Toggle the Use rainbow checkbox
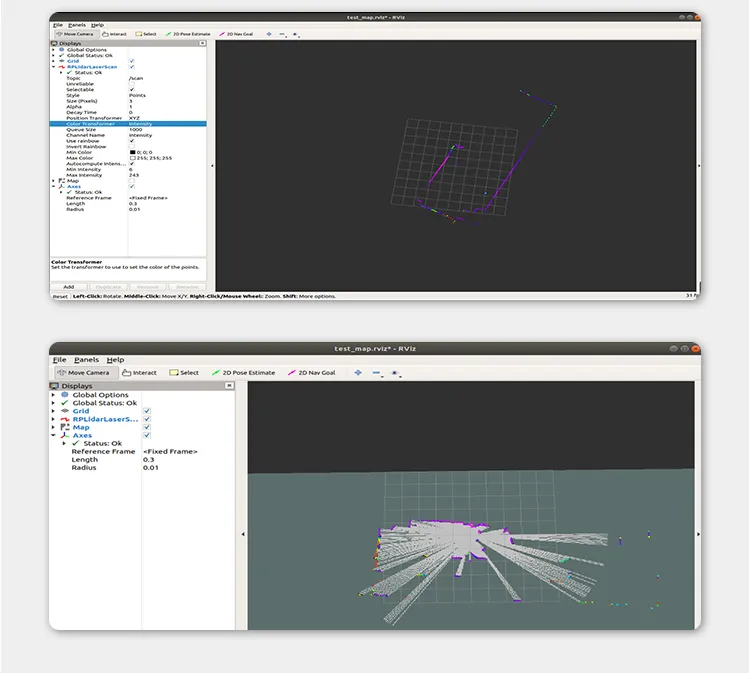Screen dimensions: 750x674 131,141
